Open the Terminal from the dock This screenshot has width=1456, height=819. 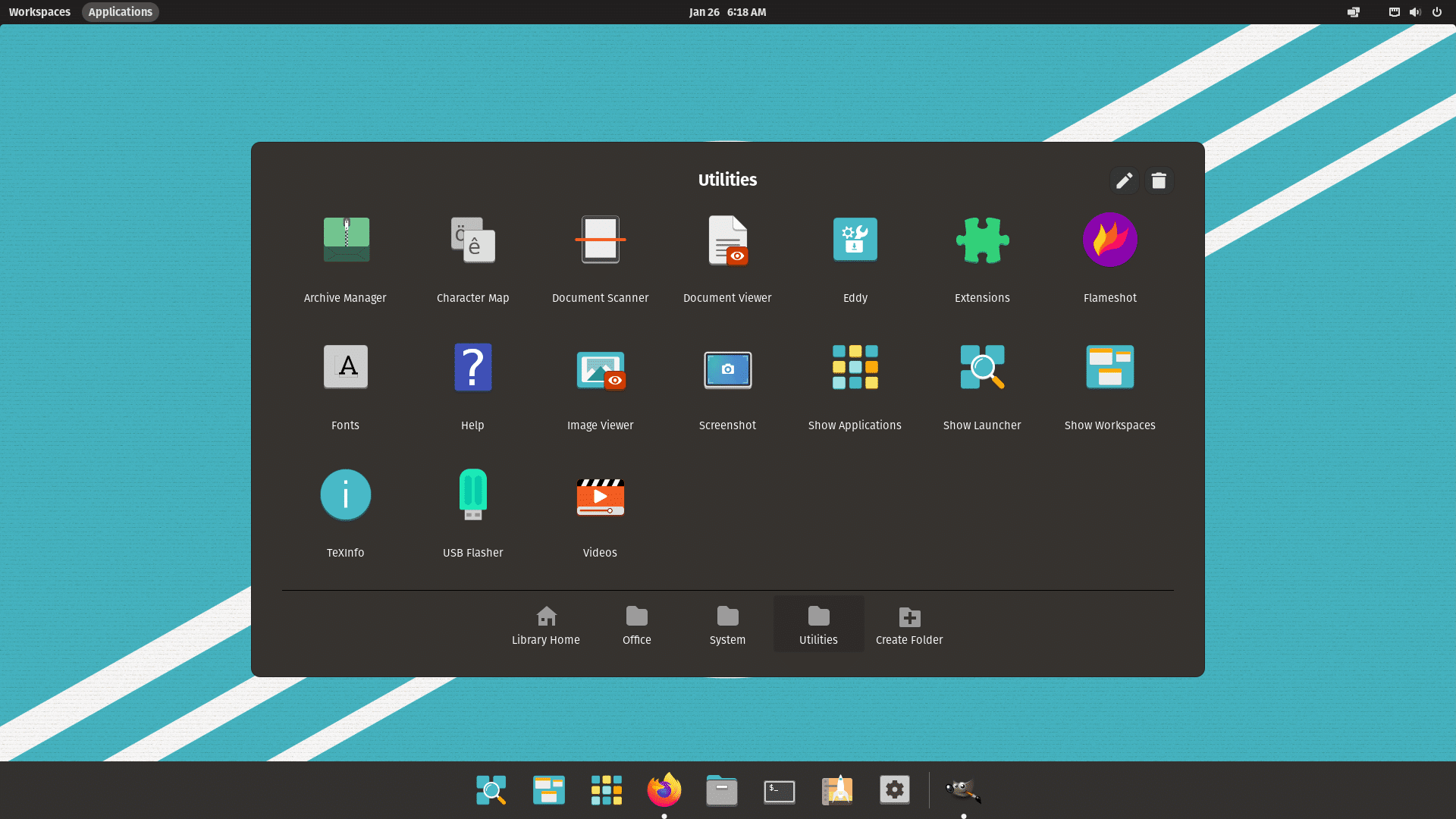tap(779, 790)
